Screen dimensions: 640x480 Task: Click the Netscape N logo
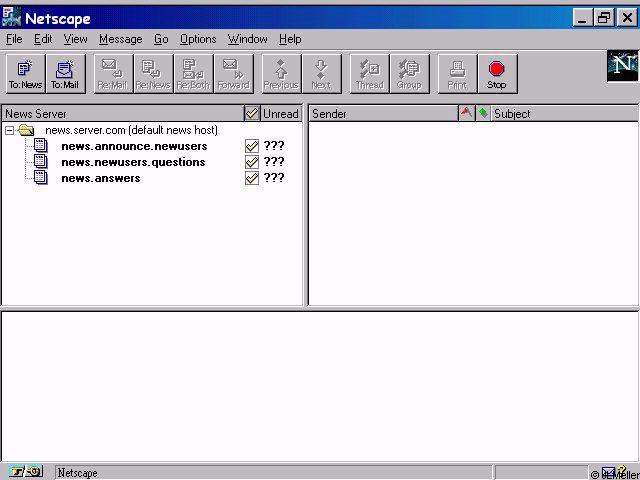(622, 66)
